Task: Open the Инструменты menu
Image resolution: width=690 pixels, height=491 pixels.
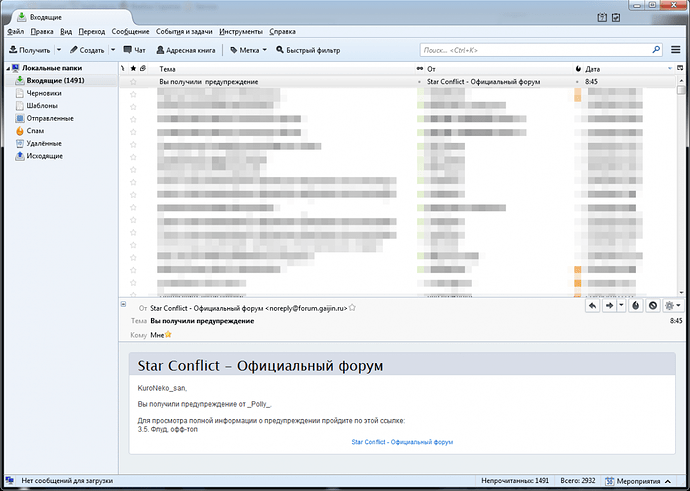Action: tap(241, 32)
